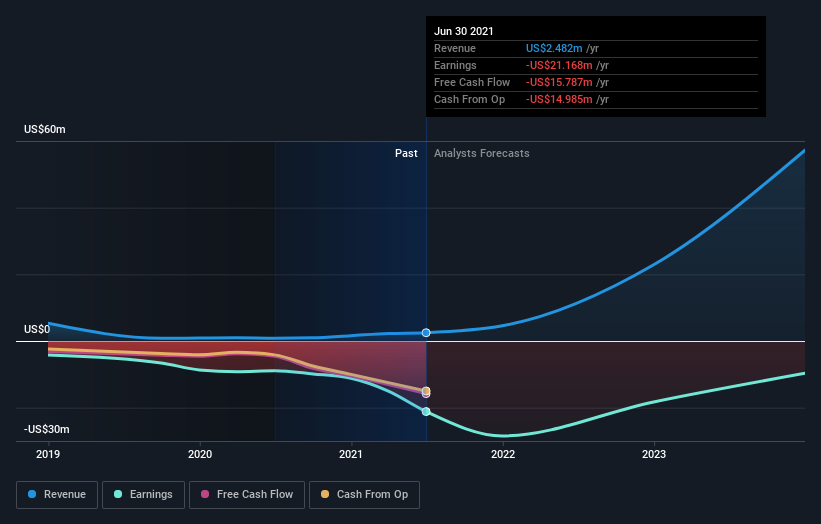Screen dimensions: 821x524
Task: Click the Analysts Forecasts label
Action: tap(482, 153)
